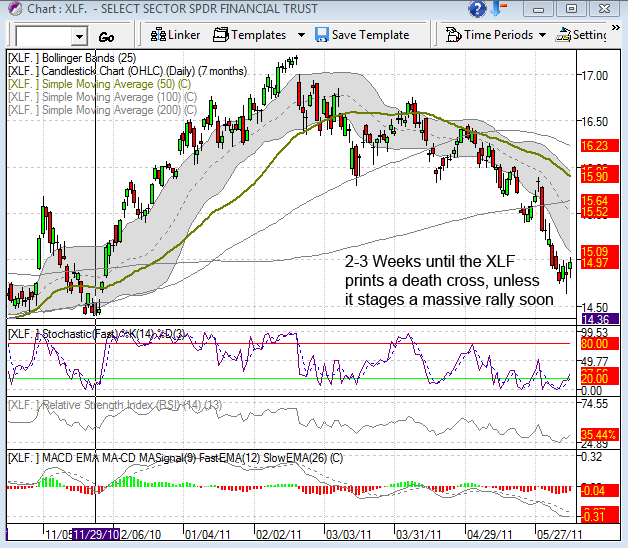Image resolution: width=628 pixels, height=548 pixels.
Task: Click the 15.09 red price marker
Action: click(600, 252)
